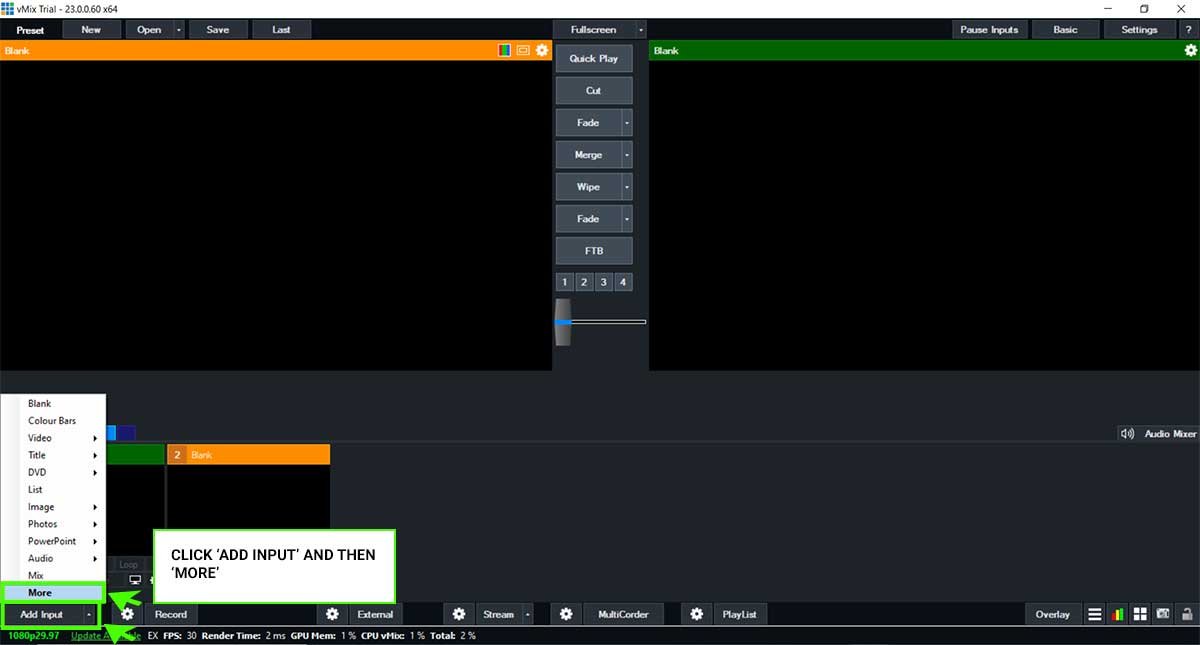Open the colour correction icon in the Preview header
1200x645 pixels.
[505, 50]
